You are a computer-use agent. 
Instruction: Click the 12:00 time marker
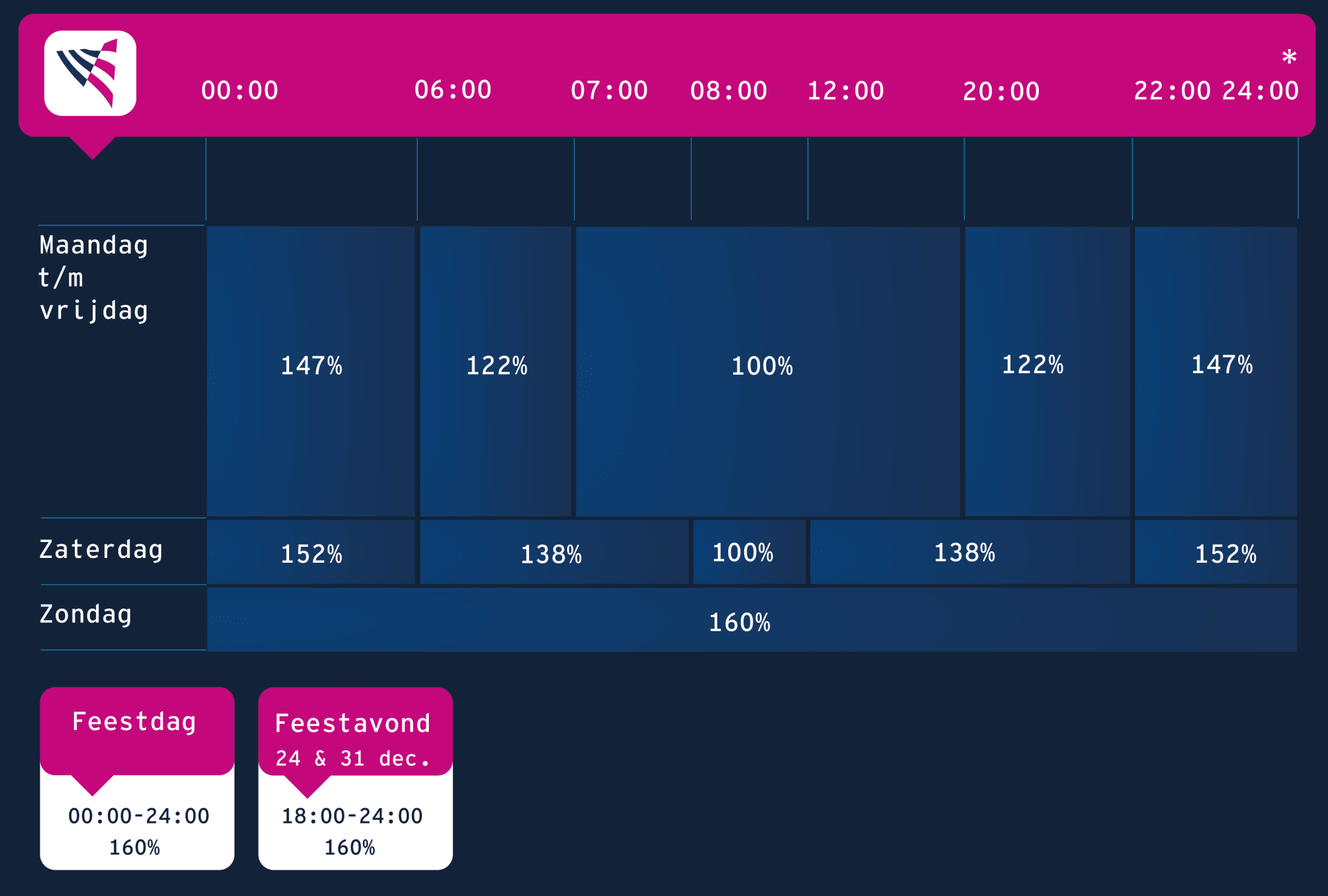click(845, 91)
